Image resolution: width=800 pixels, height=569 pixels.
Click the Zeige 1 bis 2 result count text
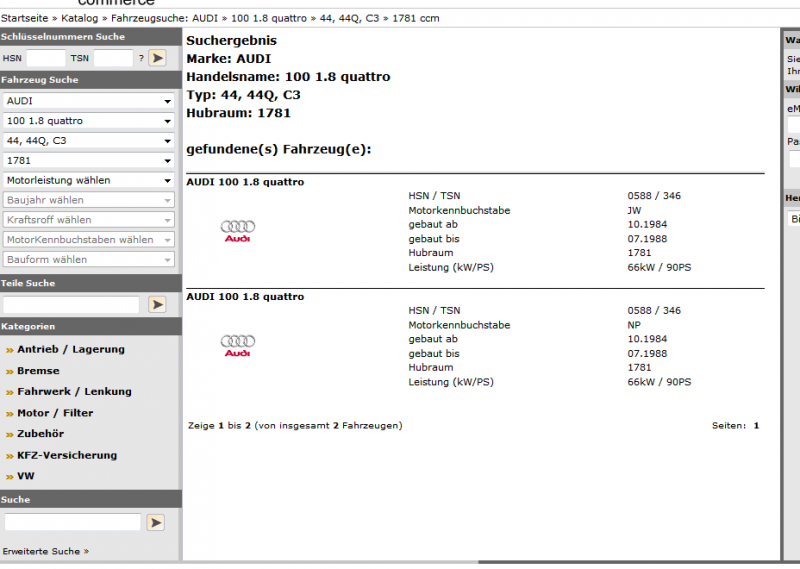tap(295, 426)
